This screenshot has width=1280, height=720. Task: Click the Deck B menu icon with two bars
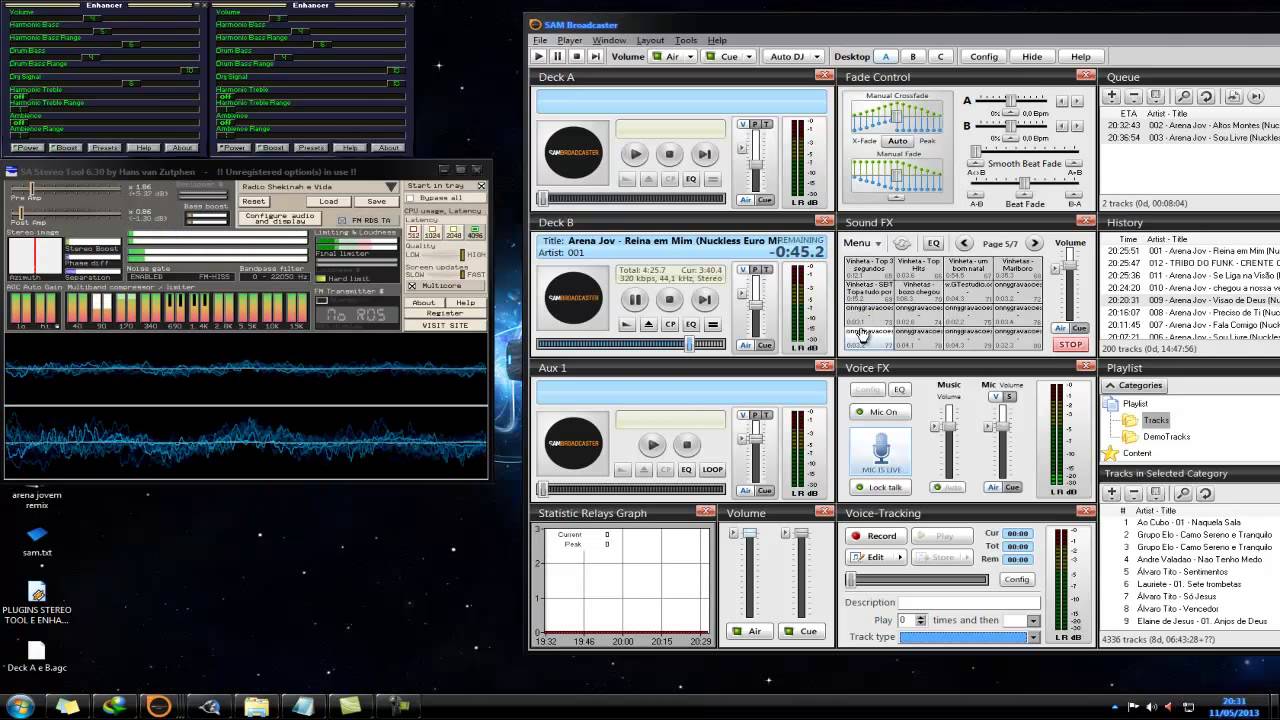pos(713,325)
